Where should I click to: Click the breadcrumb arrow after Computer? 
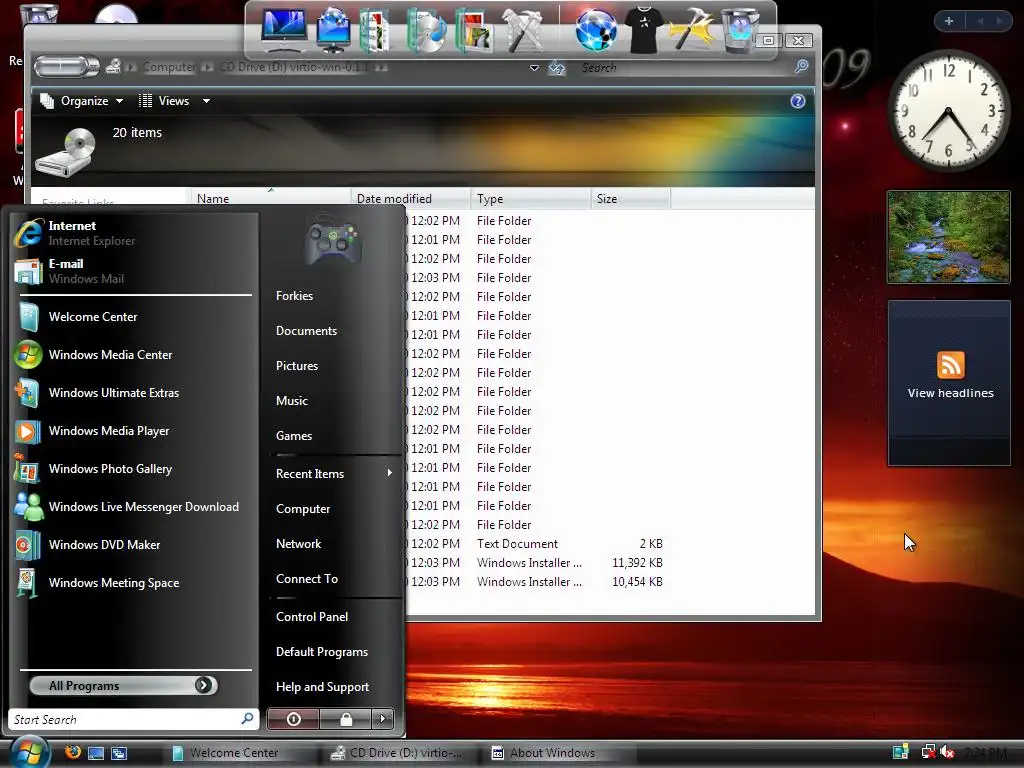point(207,67)
